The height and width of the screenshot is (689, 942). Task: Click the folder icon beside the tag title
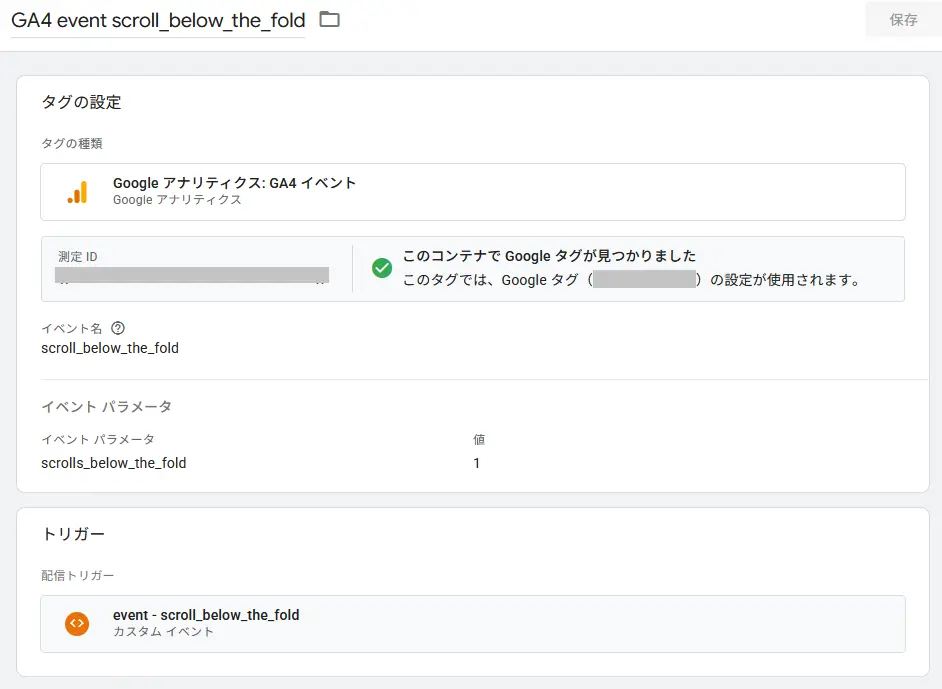[x=328, y=18]
